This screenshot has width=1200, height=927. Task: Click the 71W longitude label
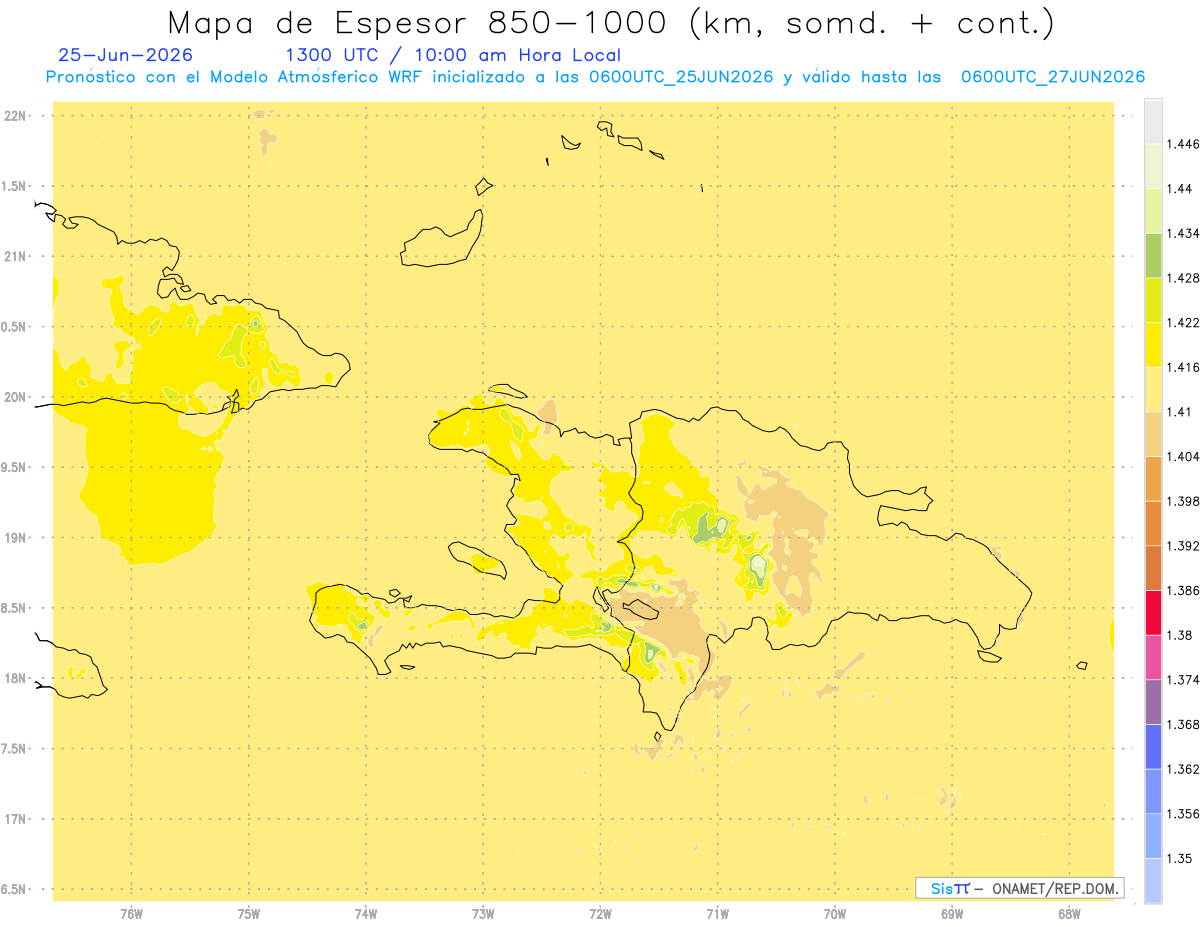click(717, 913)
